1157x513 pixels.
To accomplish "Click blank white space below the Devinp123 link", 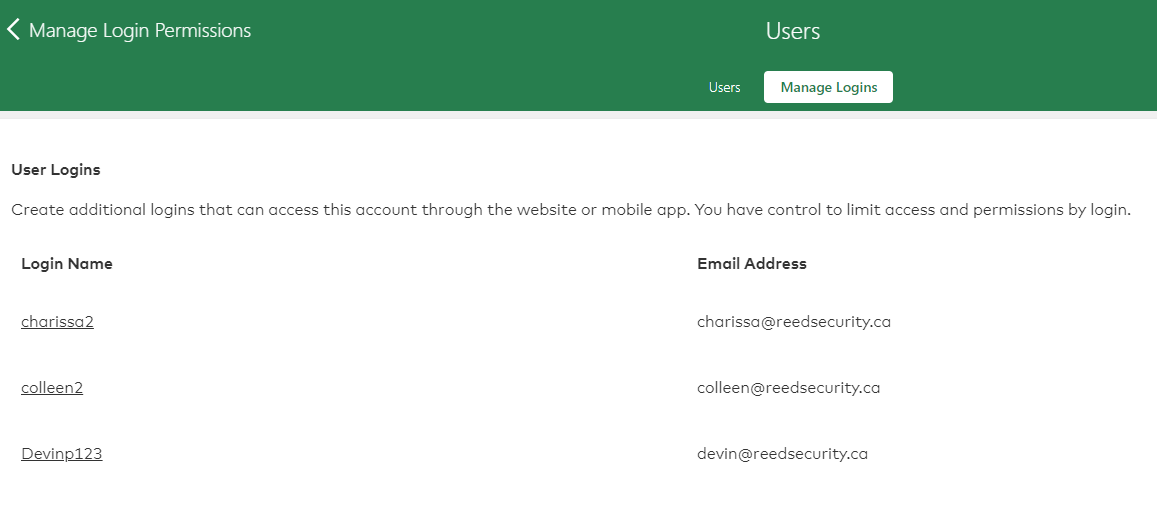I will [x=61, y=492].
